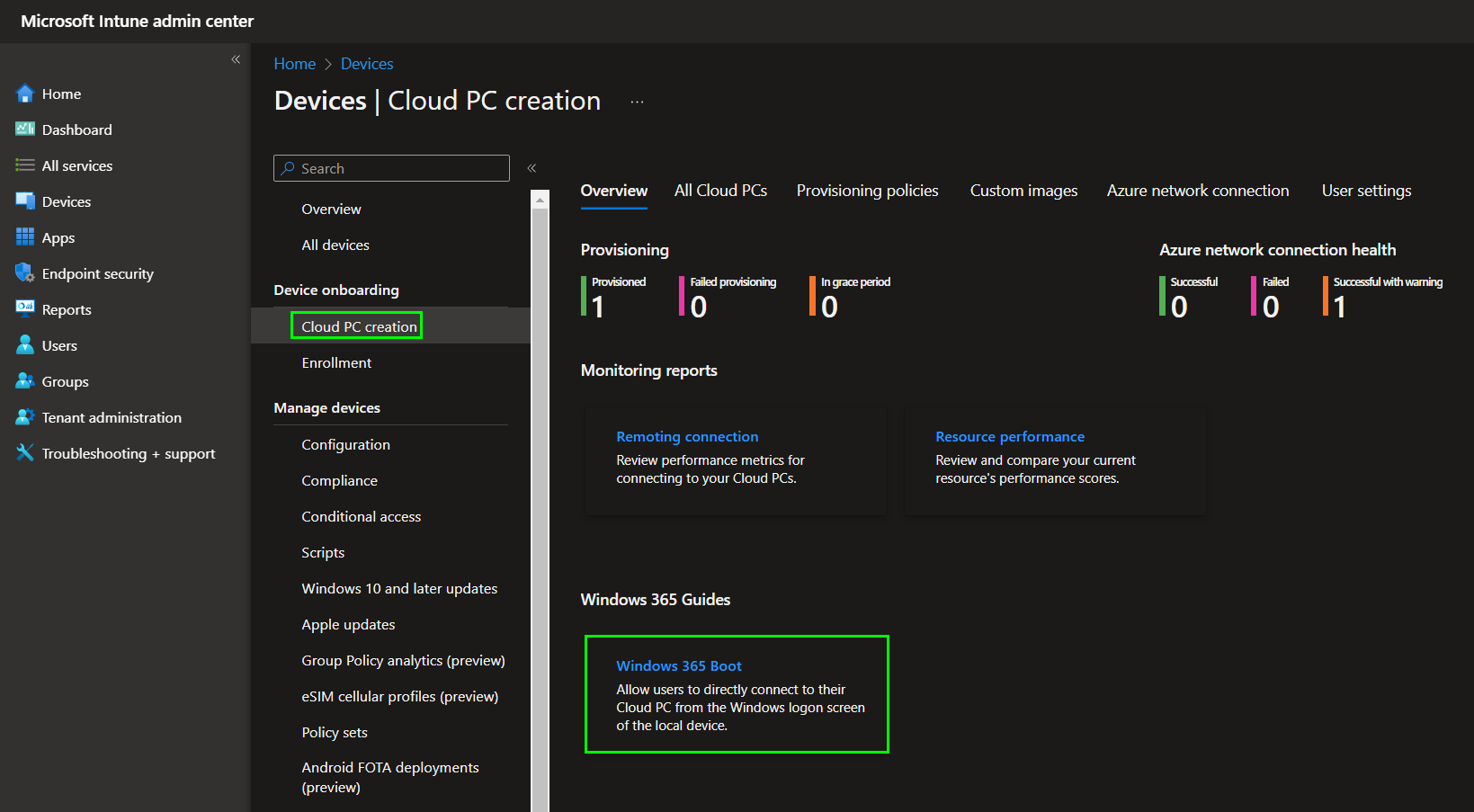
Task: Open the Dashboard chart icon
Action: tap(25, 129)
